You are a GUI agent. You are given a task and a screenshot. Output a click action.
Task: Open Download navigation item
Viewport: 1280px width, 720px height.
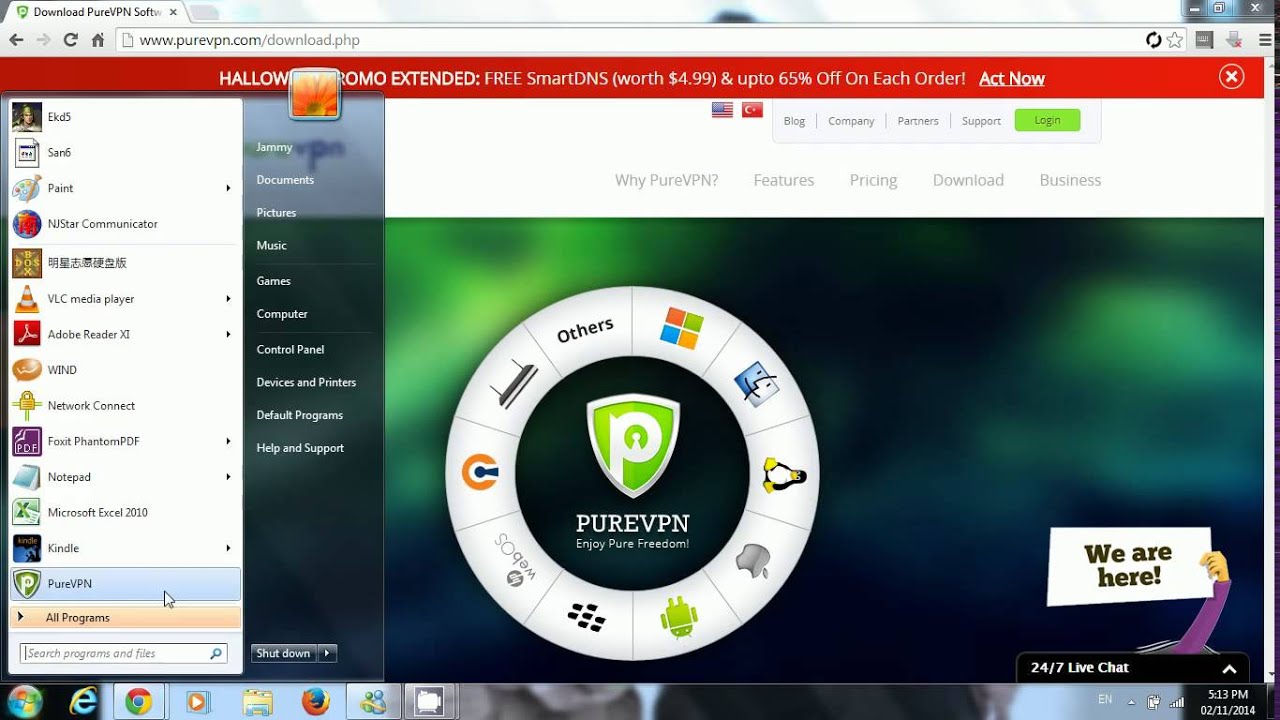968,180
